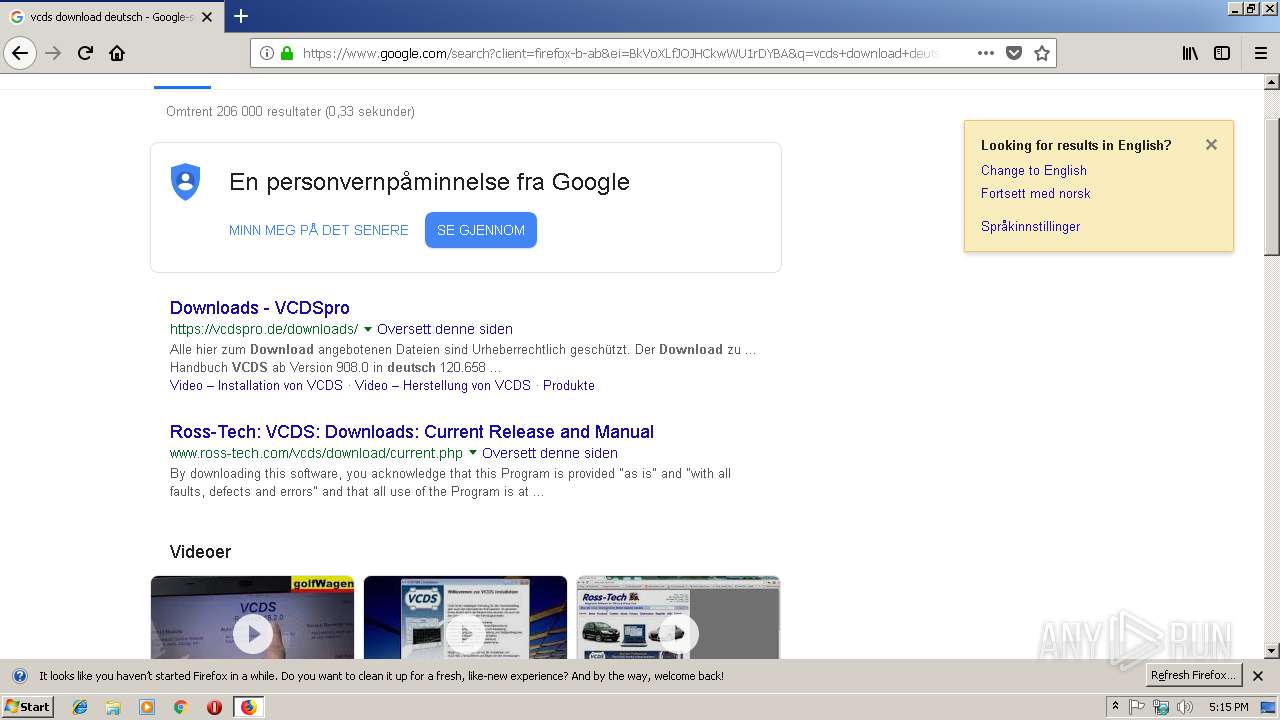
Task: Open the Firefox hamburger menu
Action: click(1261, 53)
